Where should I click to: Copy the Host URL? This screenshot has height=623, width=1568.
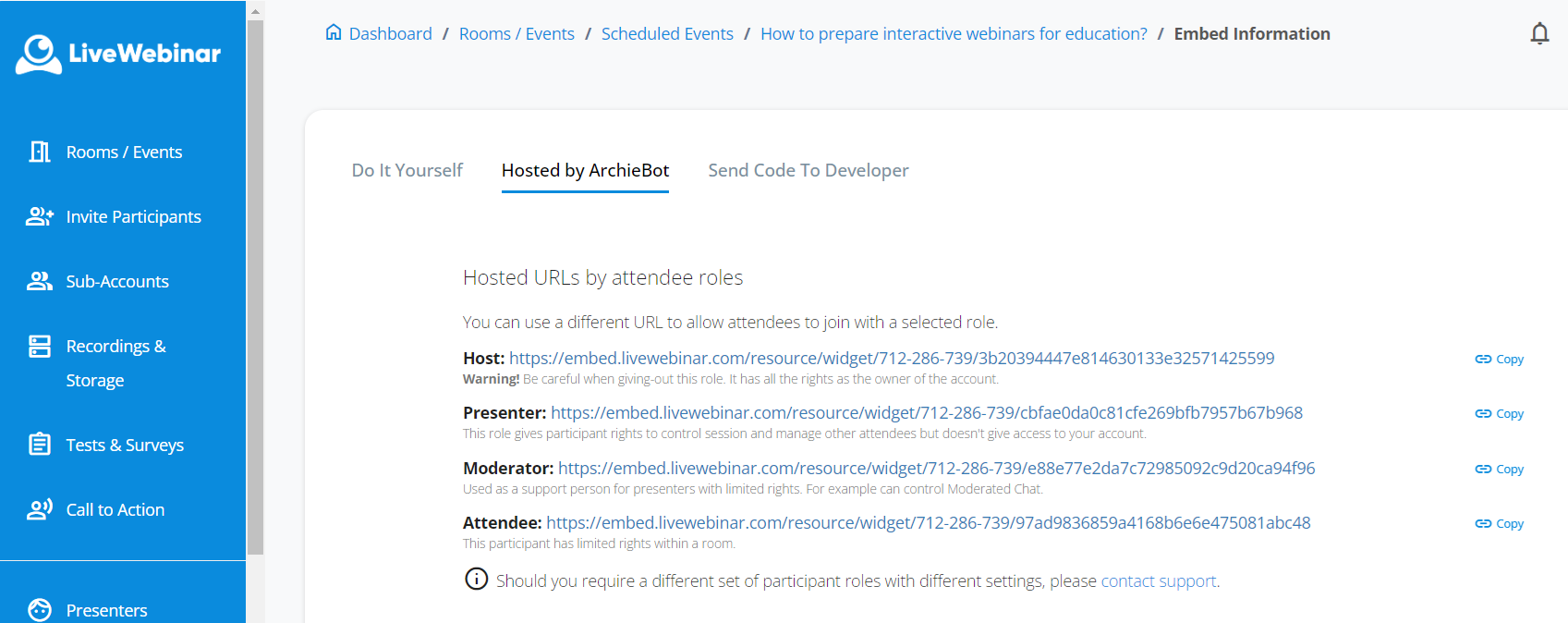(1499, 359)
